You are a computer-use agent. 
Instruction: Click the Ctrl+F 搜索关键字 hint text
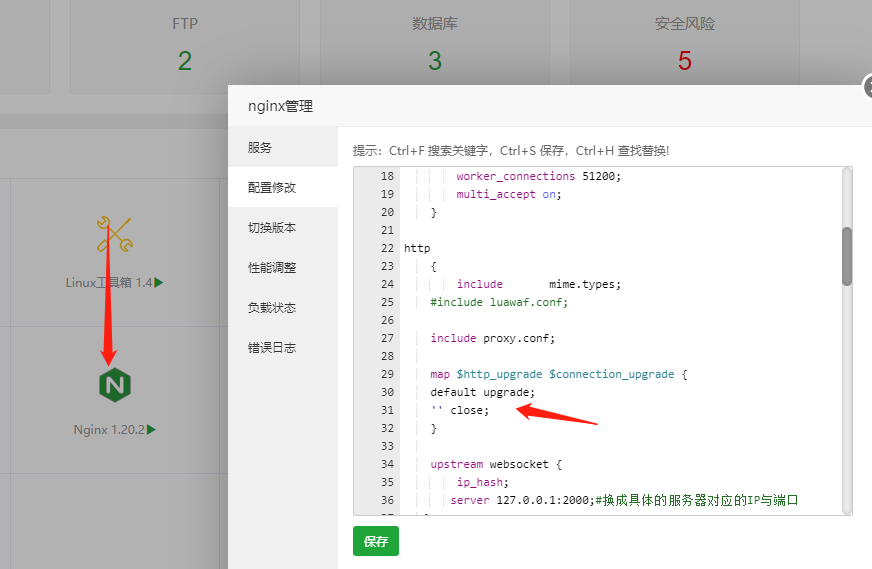point(438,151)
